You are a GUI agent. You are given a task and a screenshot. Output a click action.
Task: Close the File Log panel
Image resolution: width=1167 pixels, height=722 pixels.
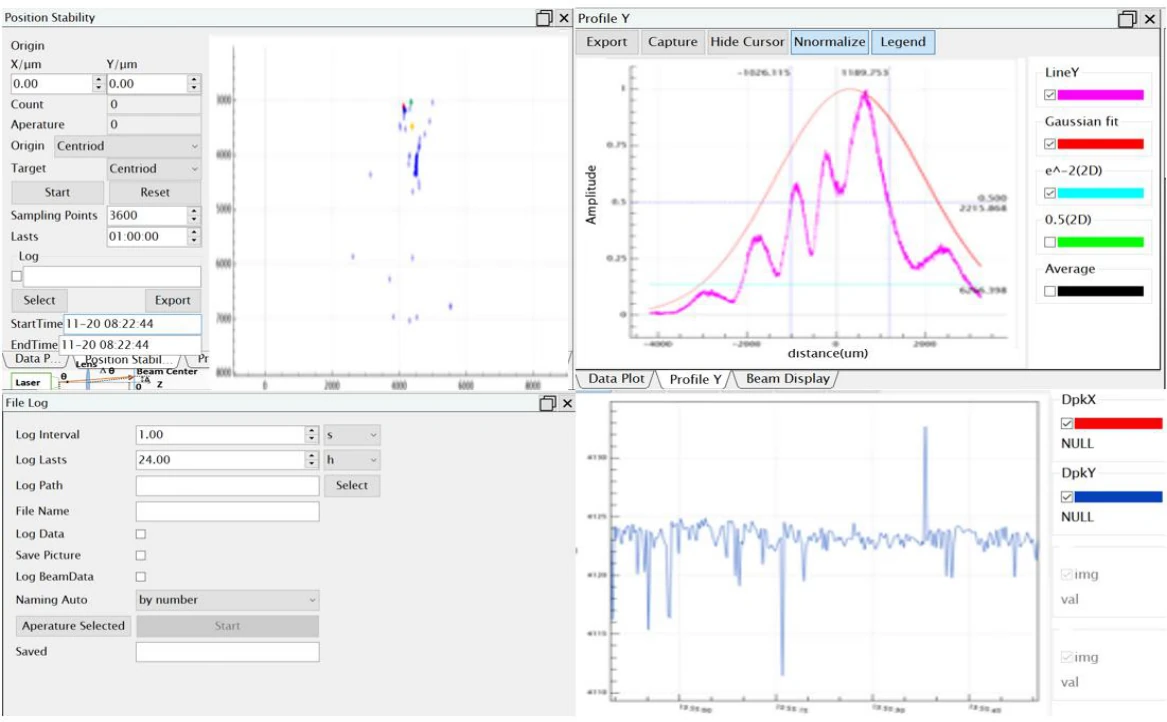tap(567, 403)
